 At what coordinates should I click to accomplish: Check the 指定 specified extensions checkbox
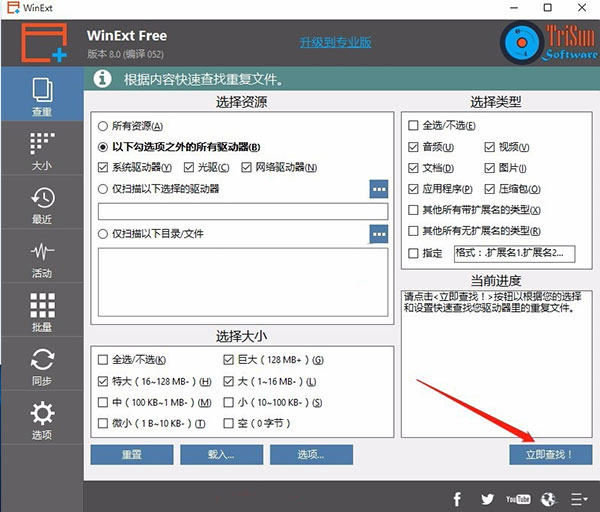click(x=413, y=253)
